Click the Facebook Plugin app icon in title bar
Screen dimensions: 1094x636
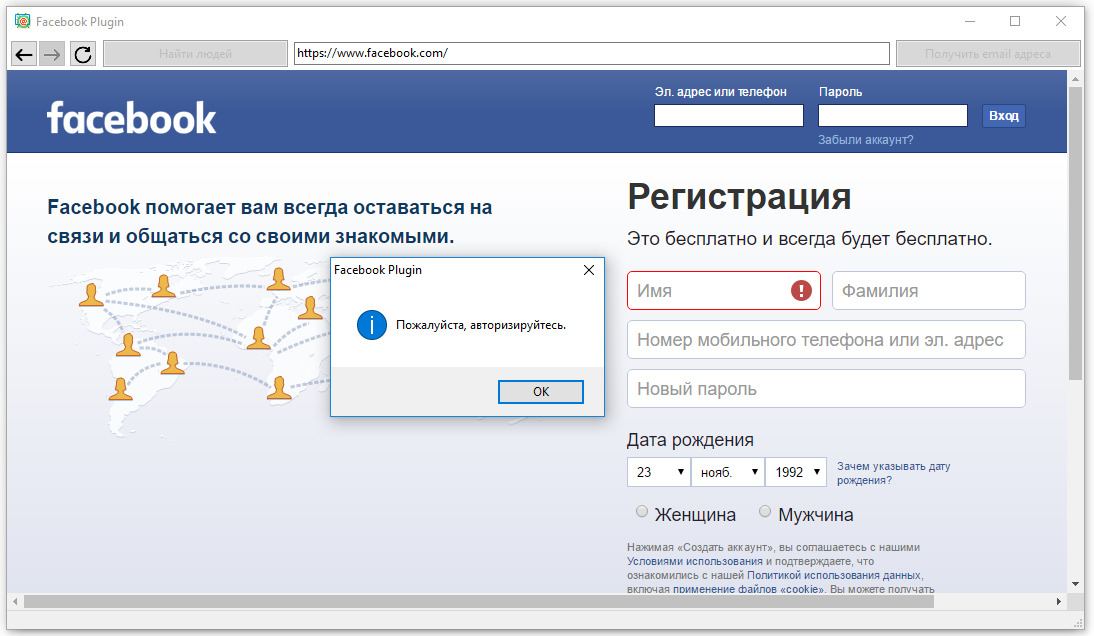click(22, 22)
